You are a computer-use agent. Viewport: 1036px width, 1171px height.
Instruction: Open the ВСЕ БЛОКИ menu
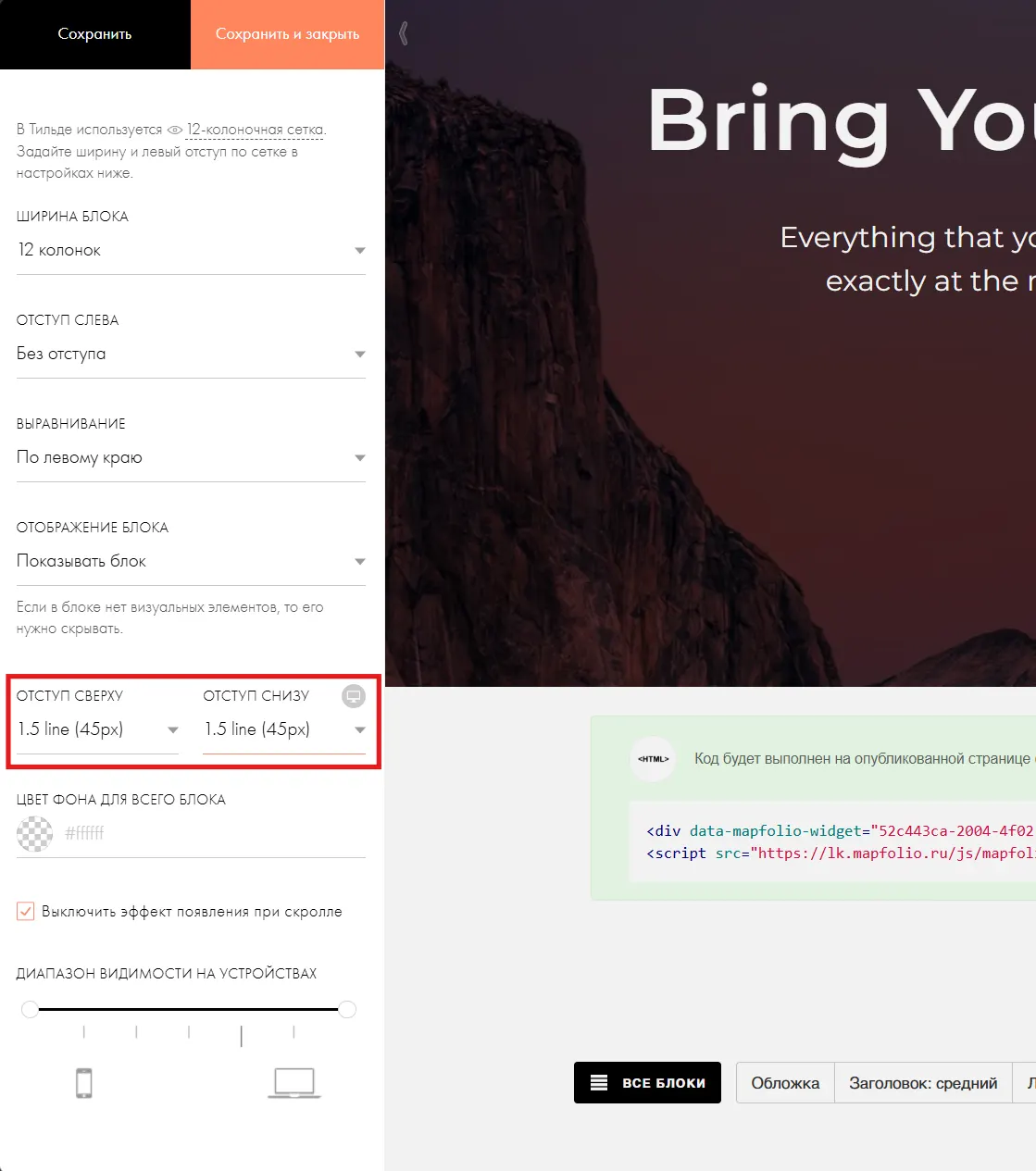647,1082
